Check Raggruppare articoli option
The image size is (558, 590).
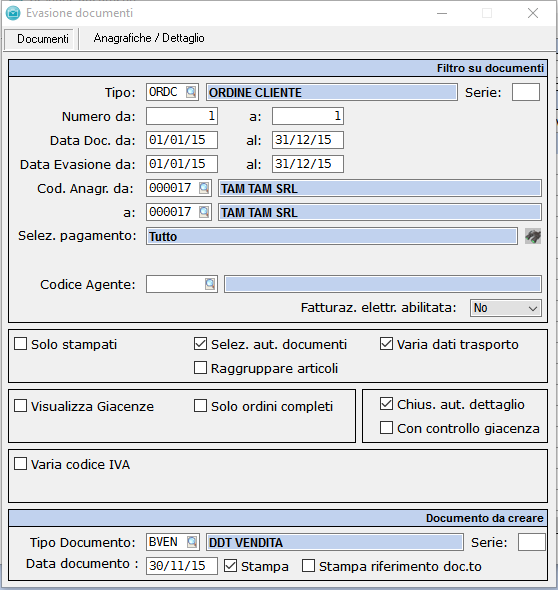click(x=200, y=368)
